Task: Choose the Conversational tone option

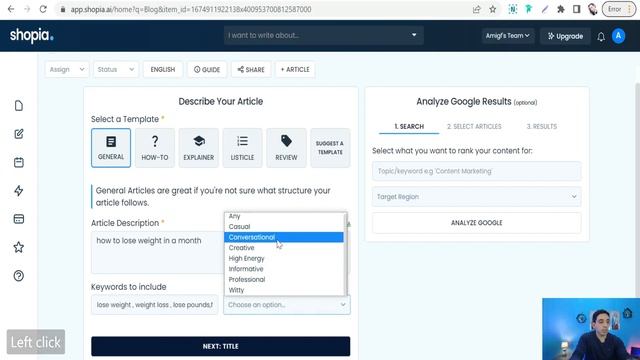Action: 284,237
